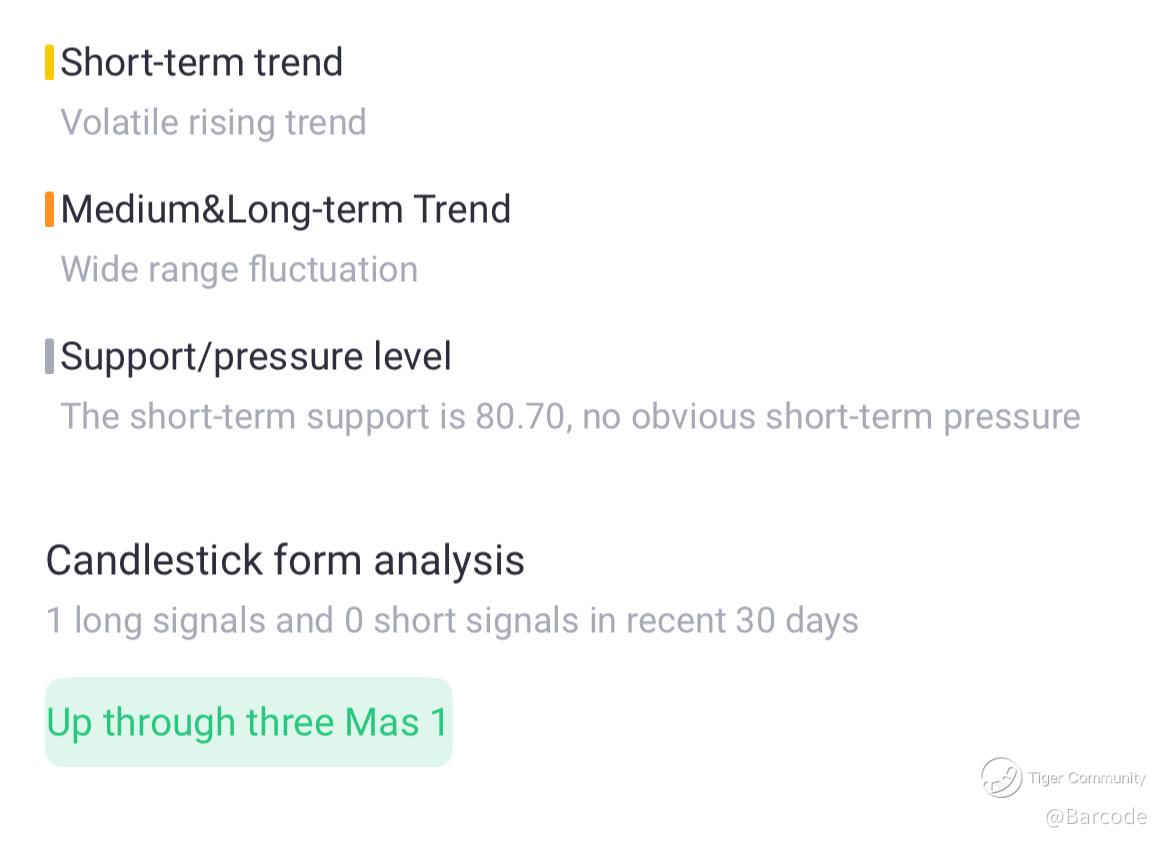Viewport: 1170px width, 843px height.
Task: Click the gray marker beside Support/pressure level
Action: [x=49, y=357]
